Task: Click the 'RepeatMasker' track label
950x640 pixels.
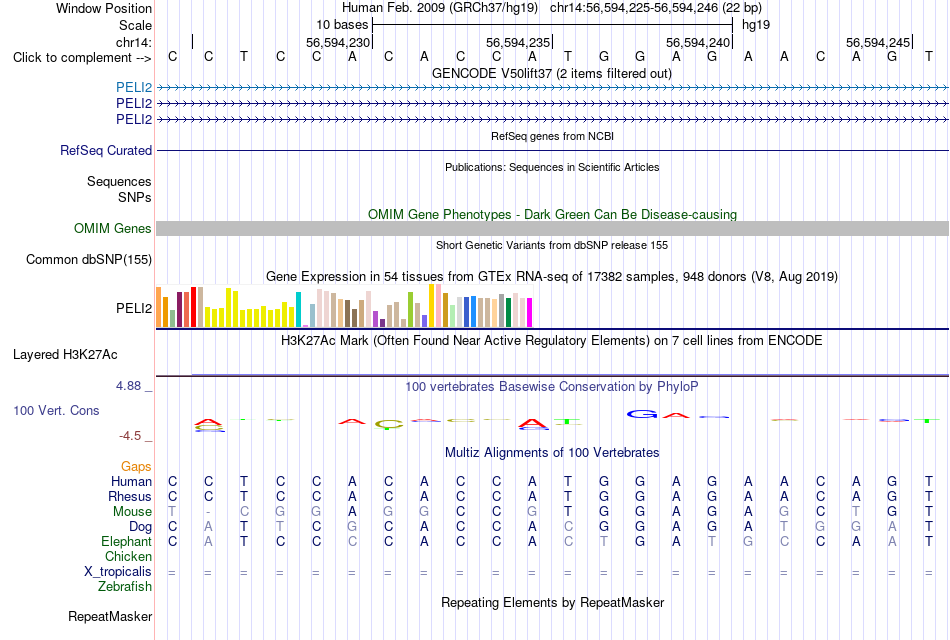Action: (x=110, y=616)
